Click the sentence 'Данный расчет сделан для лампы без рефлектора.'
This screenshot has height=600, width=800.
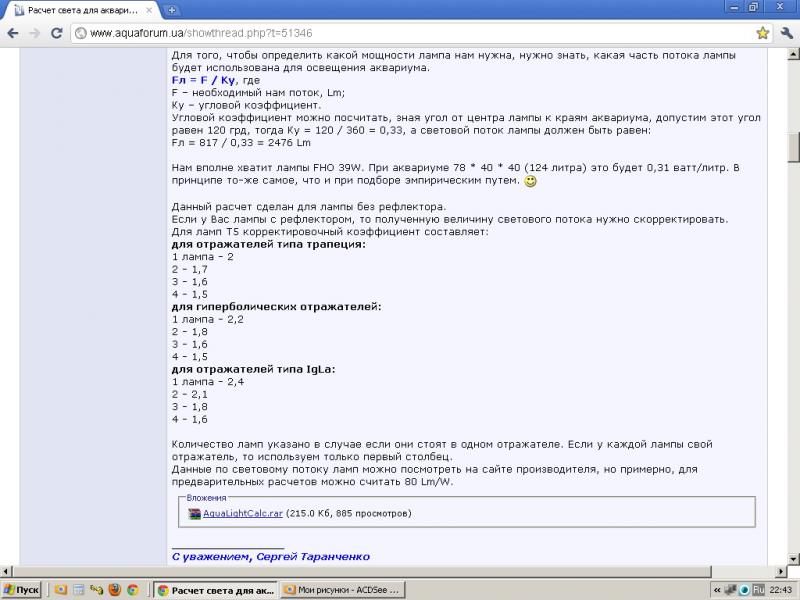309,207
